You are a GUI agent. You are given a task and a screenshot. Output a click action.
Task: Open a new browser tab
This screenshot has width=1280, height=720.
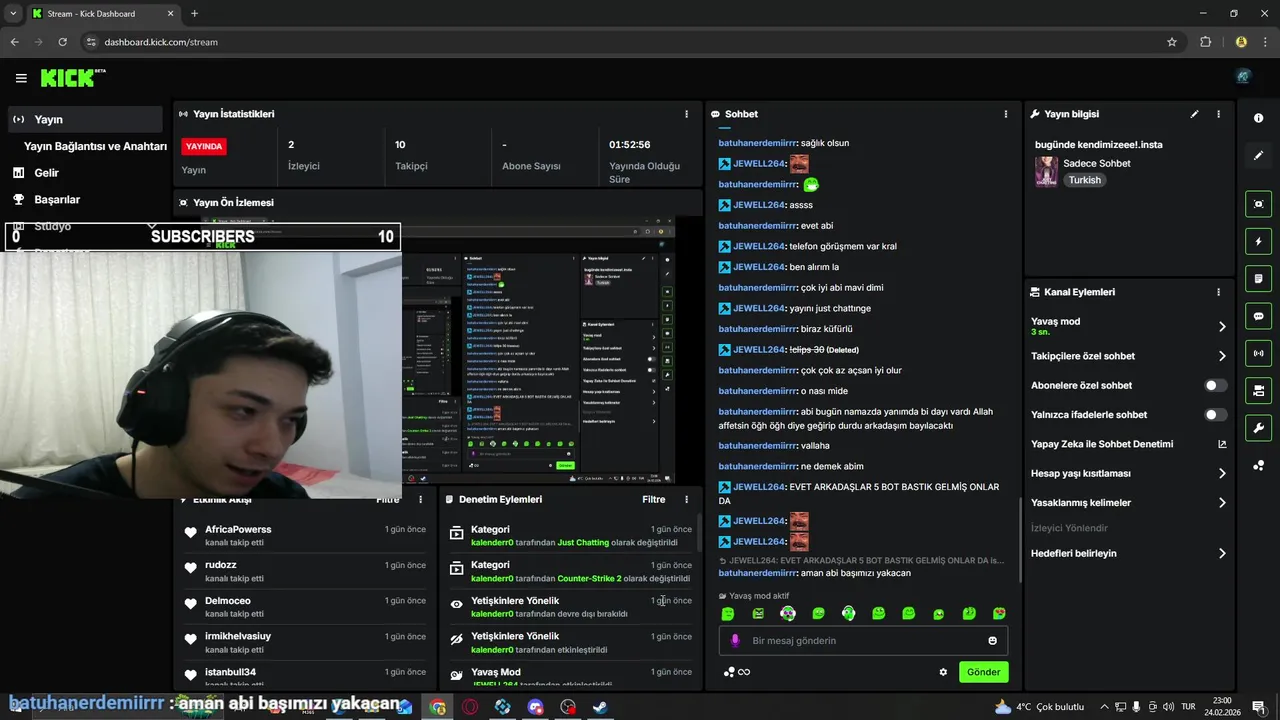tap(194, 14)
